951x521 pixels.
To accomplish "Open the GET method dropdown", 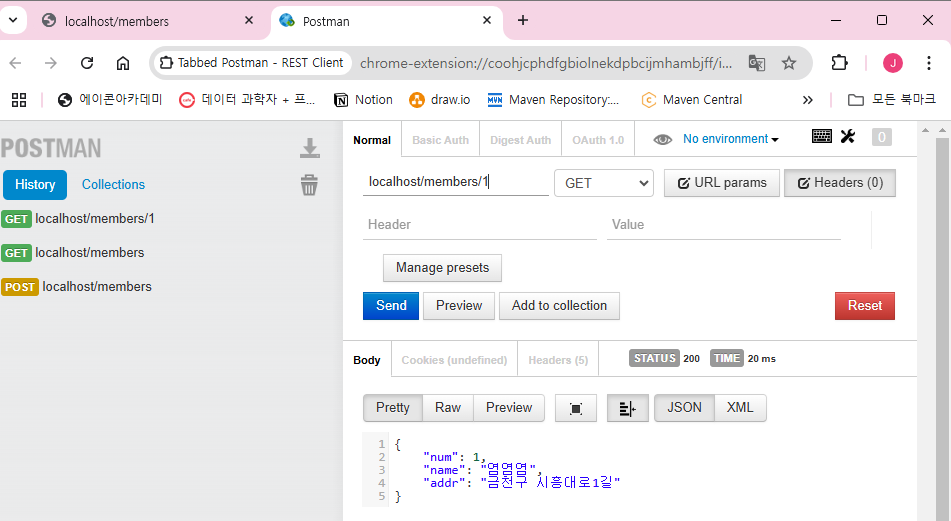I will 604,183.
